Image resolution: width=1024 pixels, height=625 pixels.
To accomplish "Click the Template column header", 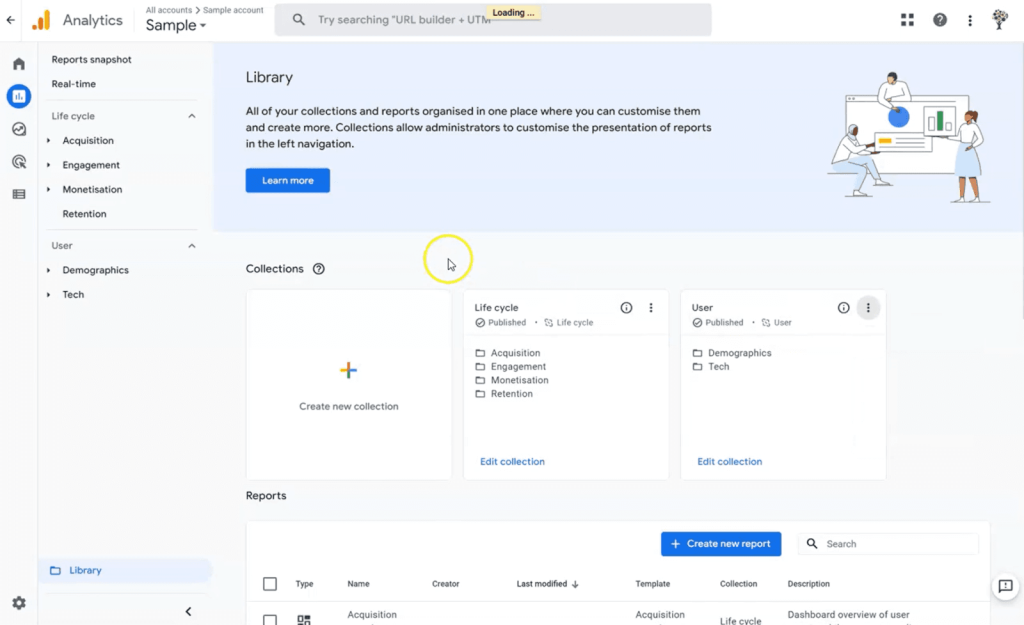I will click(652, 584).
